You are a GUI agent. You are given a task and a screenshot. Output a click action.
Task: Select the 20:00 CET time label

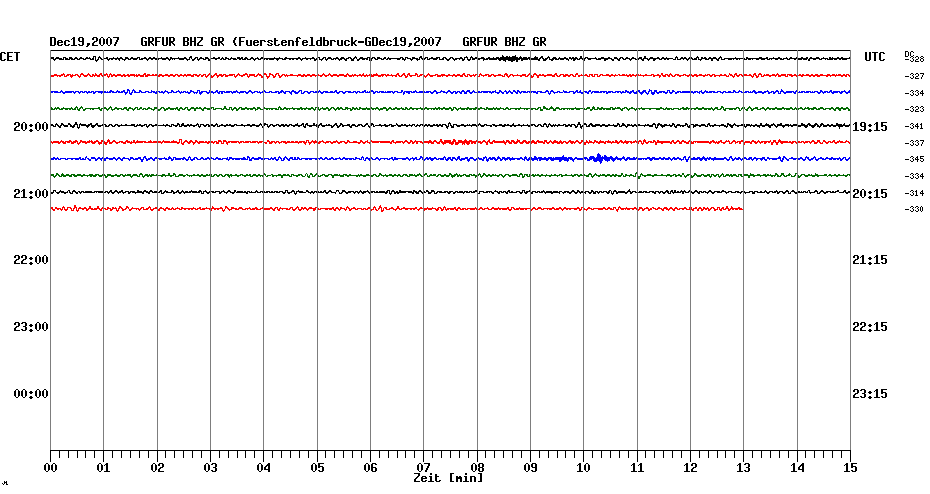pyautogui.click(x=31, y=127)
